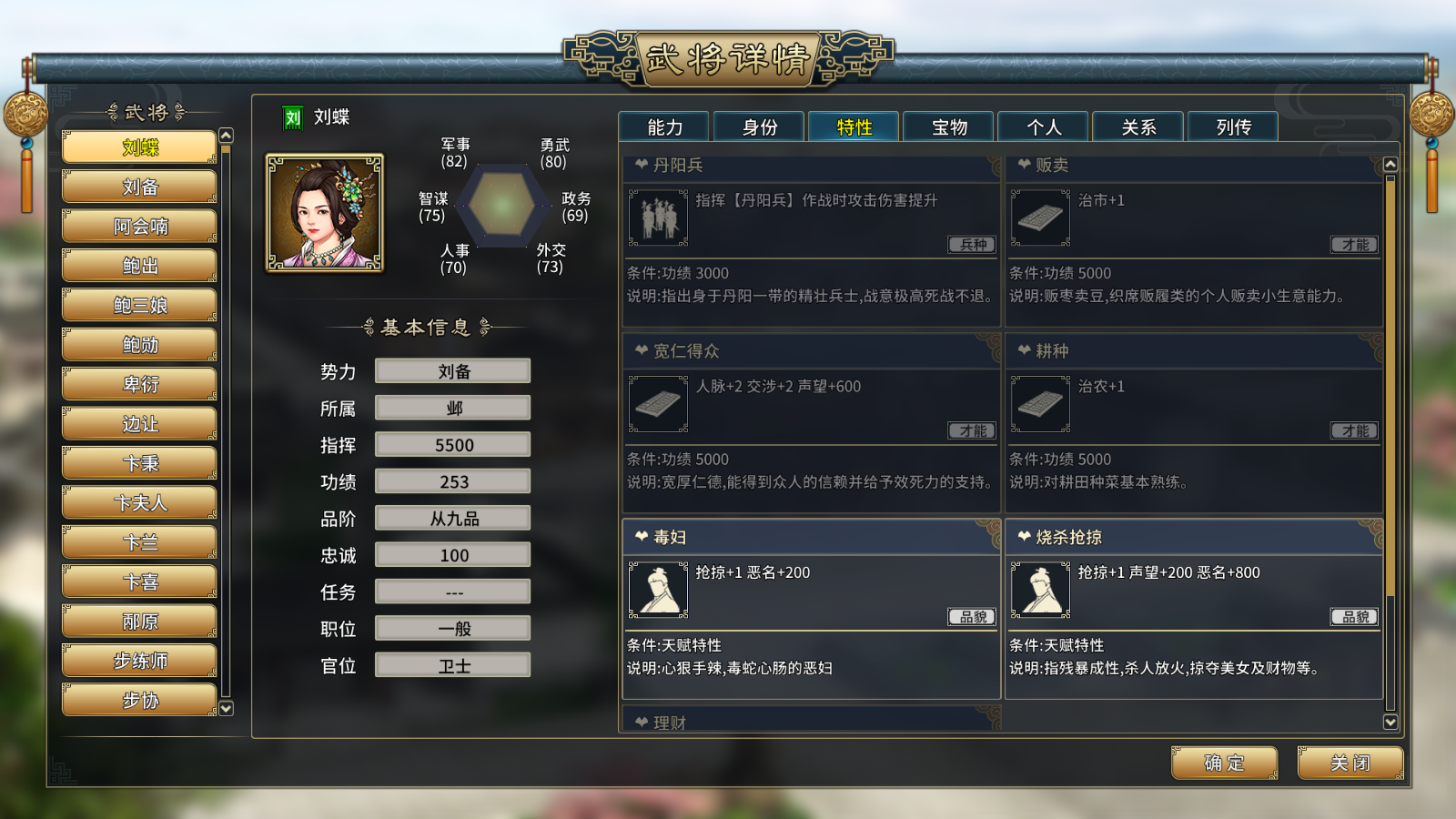Click the 关闭 close button
The image size is (1456, 819).
pyautogui.click(x=1350, y=763)
